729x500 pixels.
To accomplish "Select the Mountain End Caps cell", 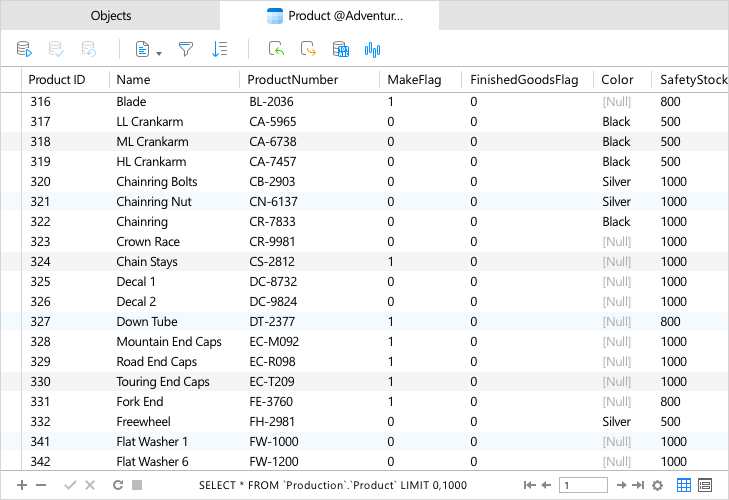I will [169, 341].
